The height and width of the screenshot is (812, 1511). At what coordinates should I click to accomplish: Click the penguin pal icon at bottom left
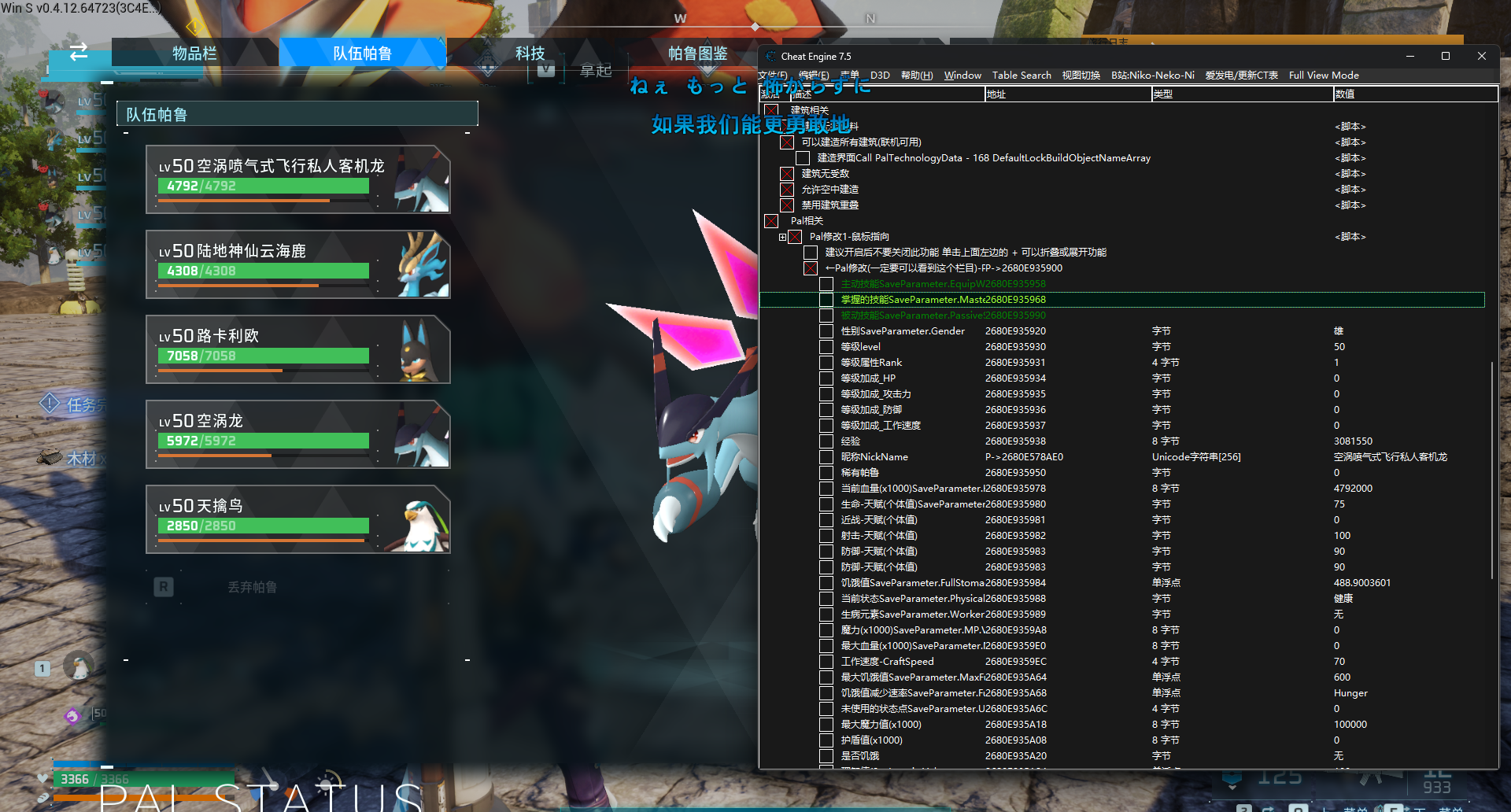(x=79, y=667)
